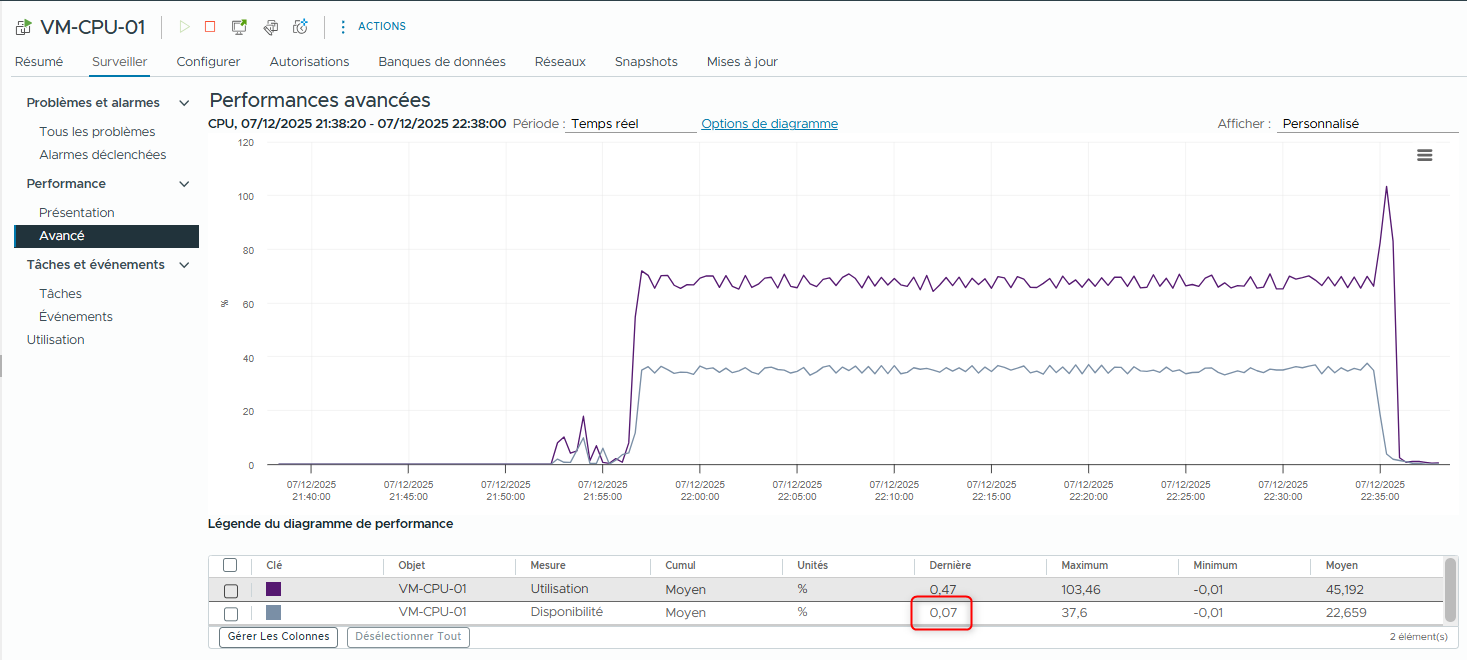Click the purple Utilisation color swatch
Image resolution: width=1467 pixels, height=660 pixels.
point(273,589)
